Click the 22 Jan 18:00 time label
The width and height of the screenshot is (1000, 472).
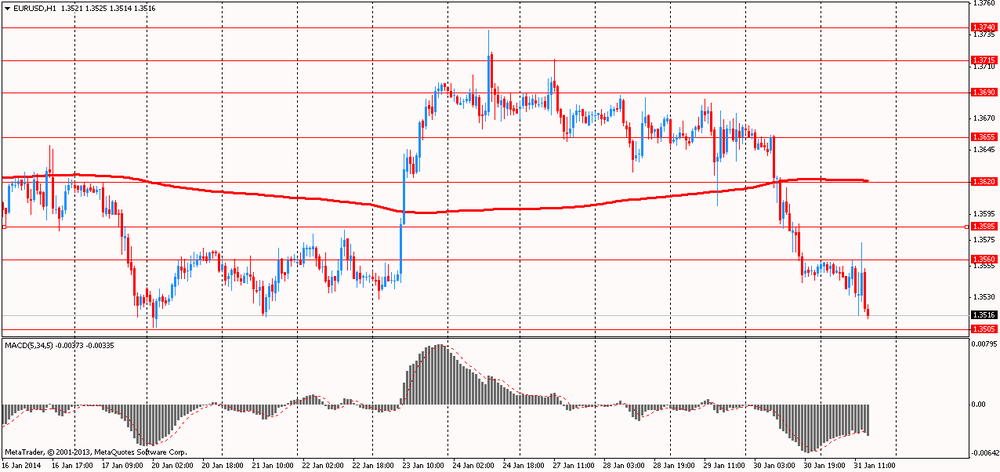pyautogui.click(x=375, y=466)
